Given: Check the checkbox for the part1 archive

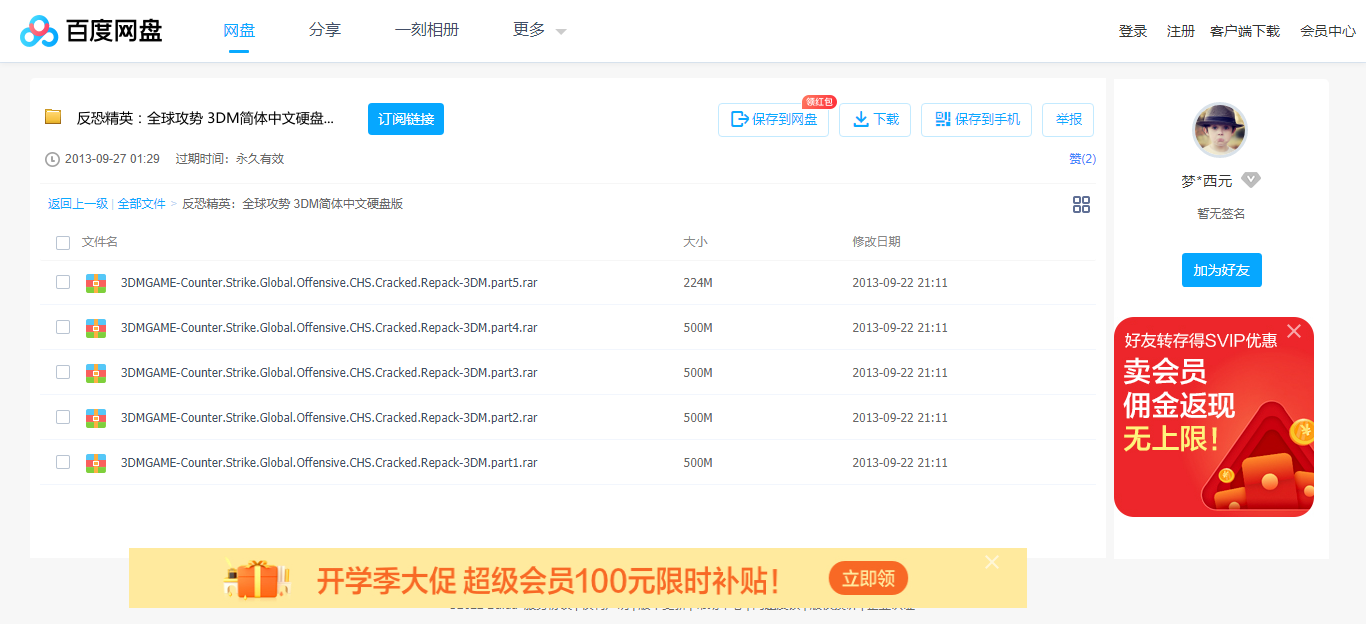Looking at the screenshot, I should pos(63,462).
